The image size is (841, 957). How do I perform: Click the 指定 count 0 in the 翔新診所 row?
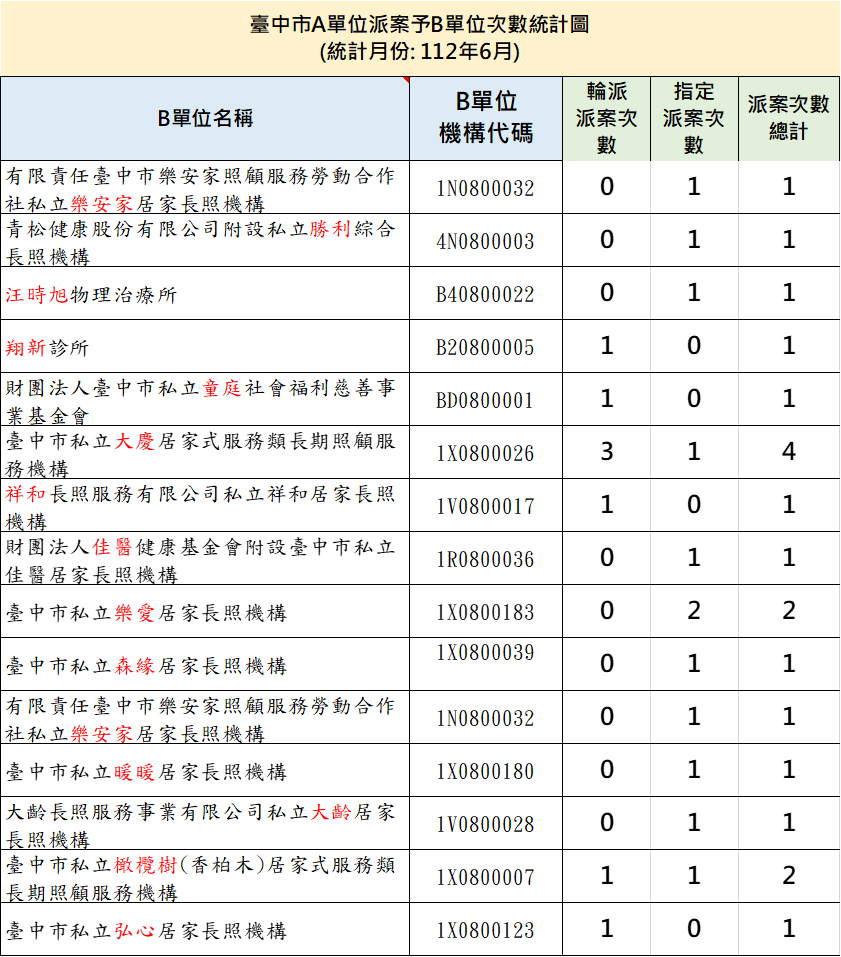click(x=694, y=345)
